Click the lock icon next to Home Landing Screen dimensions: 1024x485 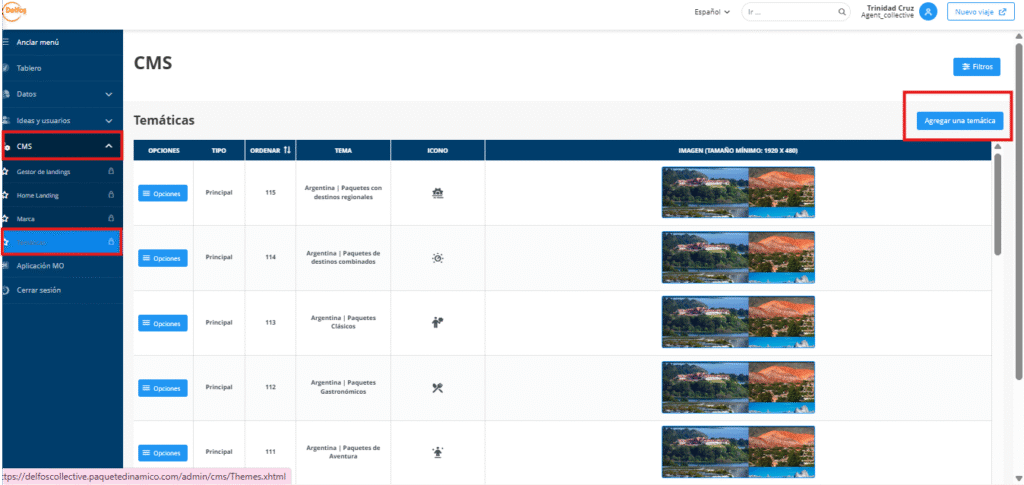click(108, 195)
